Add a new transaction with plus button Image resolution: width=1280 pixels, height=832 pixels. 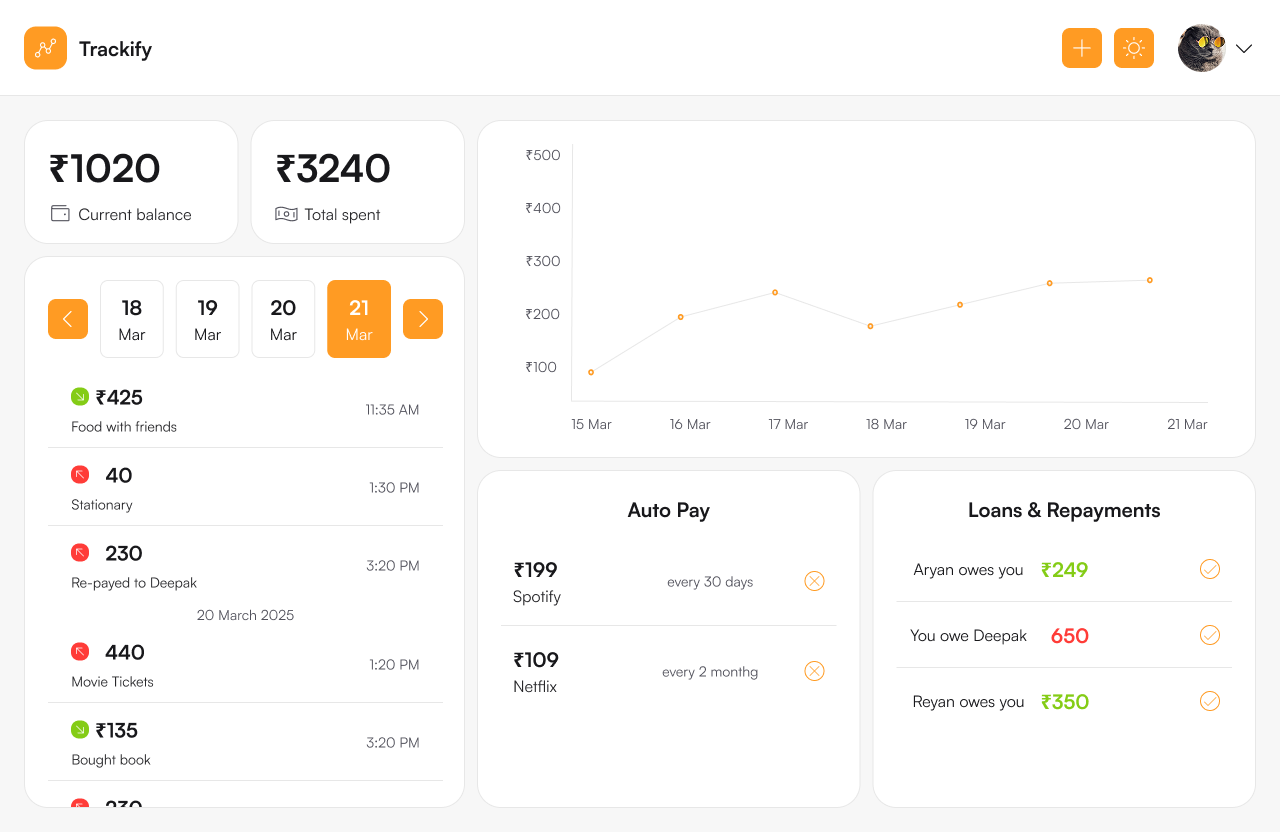pos(1082,48)
